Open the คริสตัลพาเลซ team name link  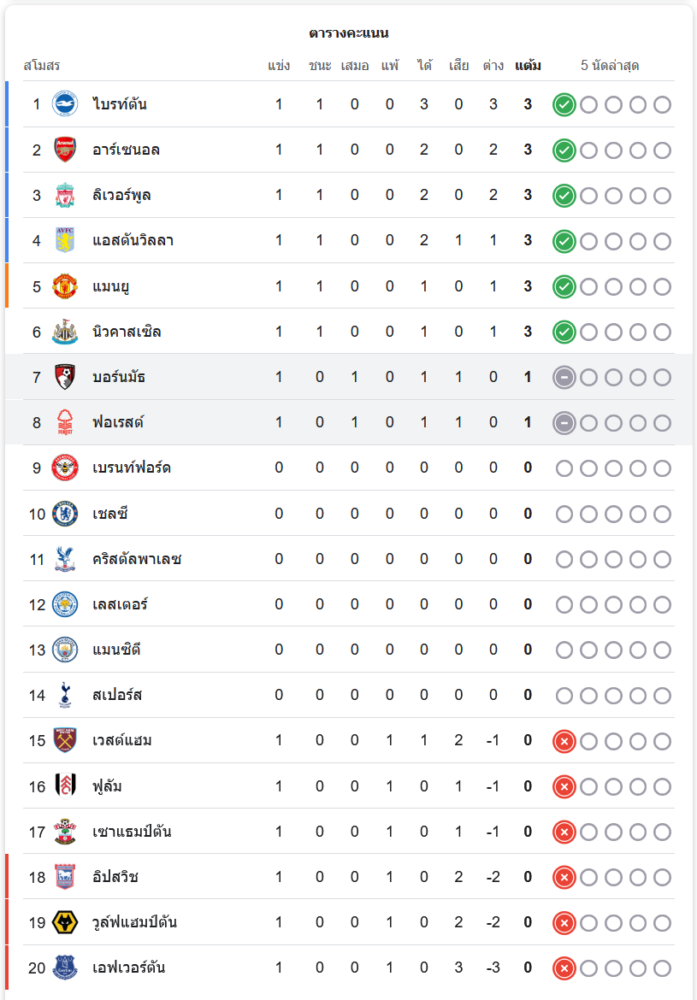point(137,559)
